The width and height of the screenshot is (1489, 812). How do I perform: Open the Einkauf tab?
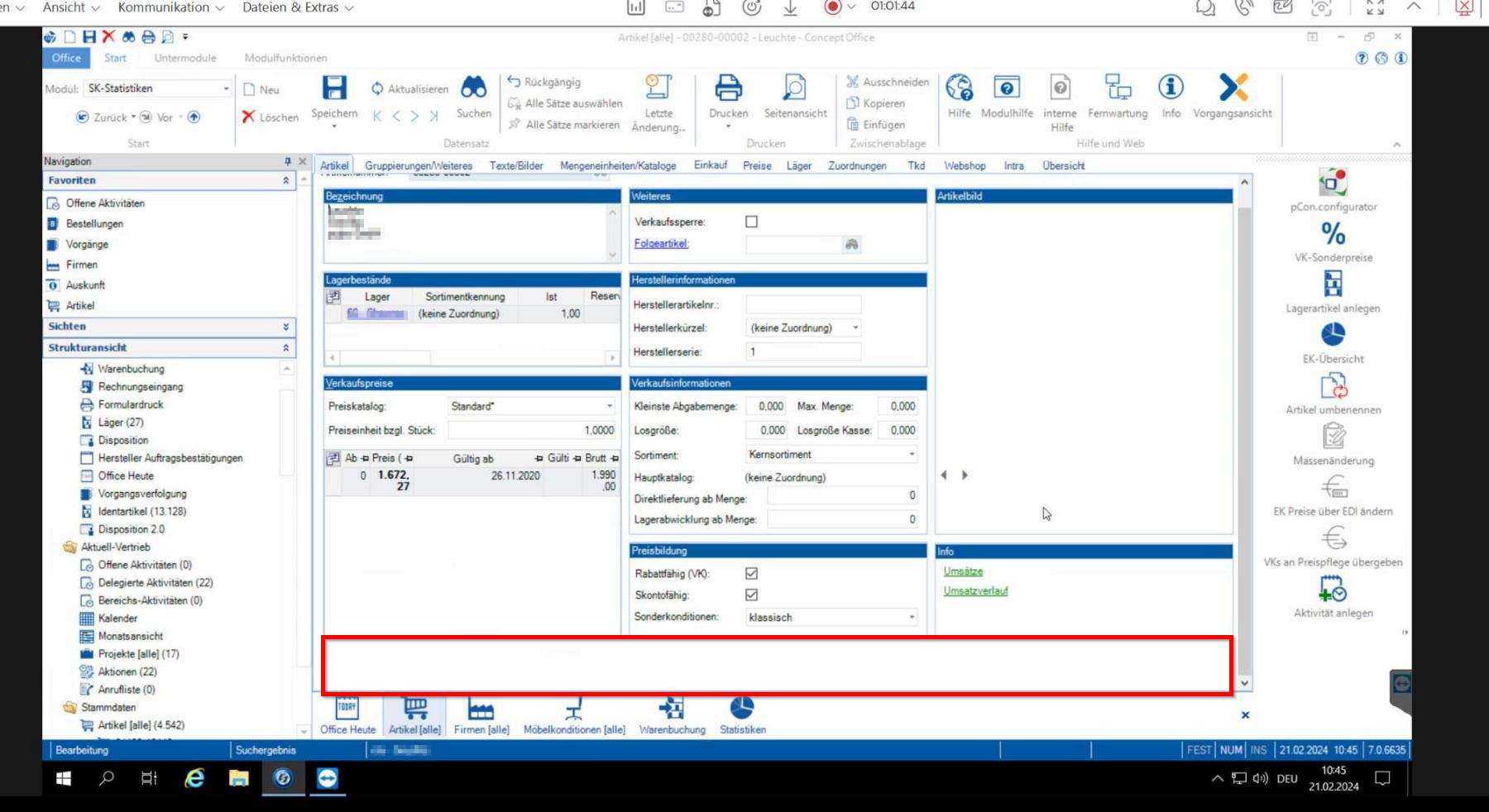[x=711, y=165]
